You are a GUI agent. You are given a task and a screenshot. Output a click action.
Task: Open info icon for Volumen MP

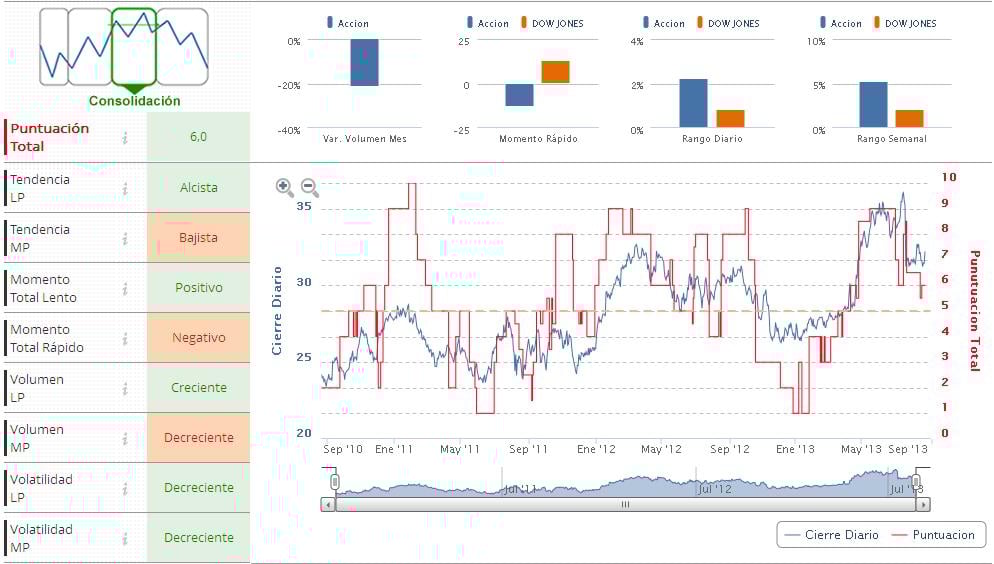point(126,438)
